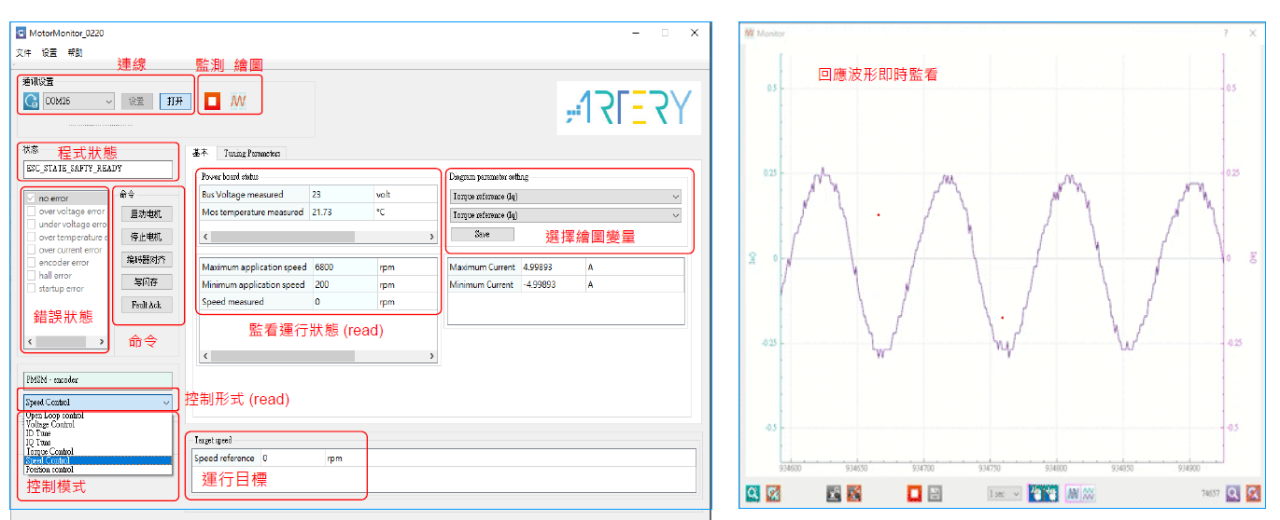1280x520 pixels.
Task: Click the save disk icon in Monitor toolbar
Action: coord(933,493)
